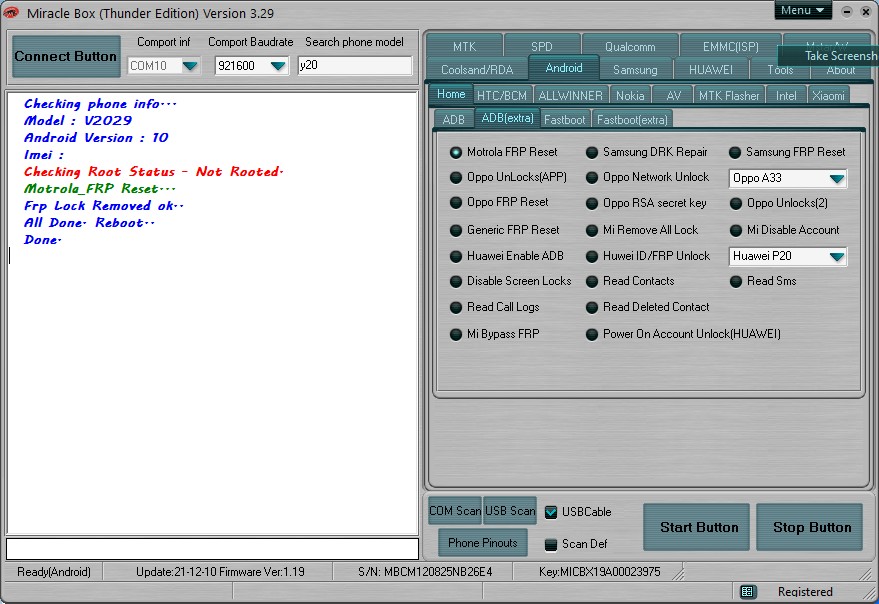
Task: Switch to the Qualcomm tab
Action: tap(630, 46)
